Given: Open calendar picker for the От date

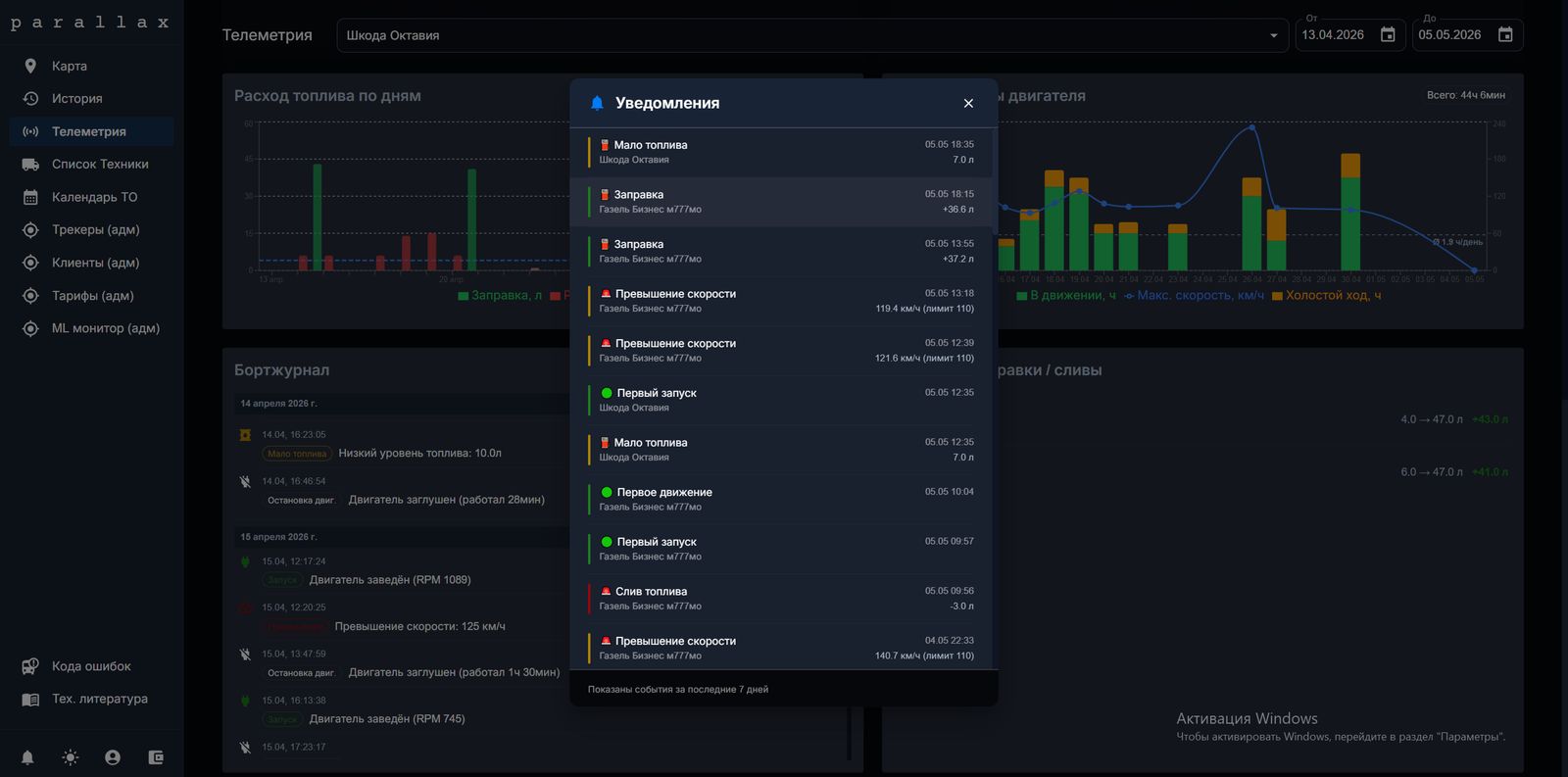Looking at the screenshot, I should [1388, 34].
